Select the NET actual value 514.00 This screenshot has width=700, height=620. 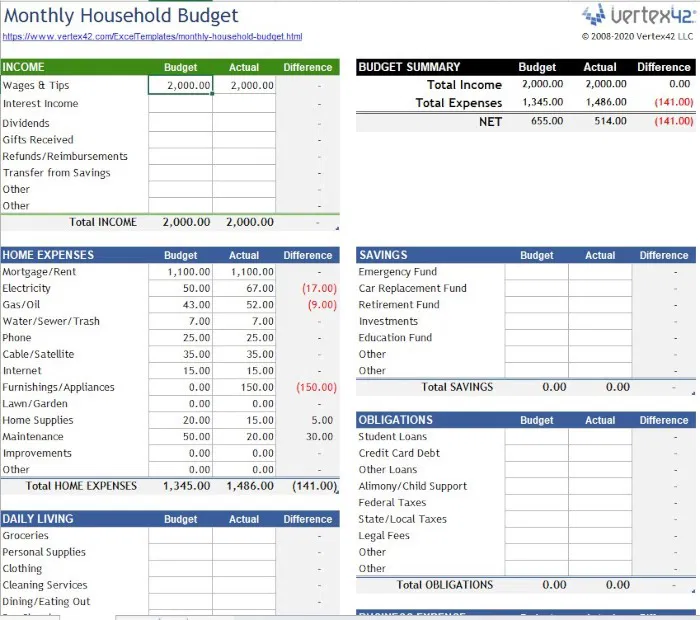[x=610, y=121]
